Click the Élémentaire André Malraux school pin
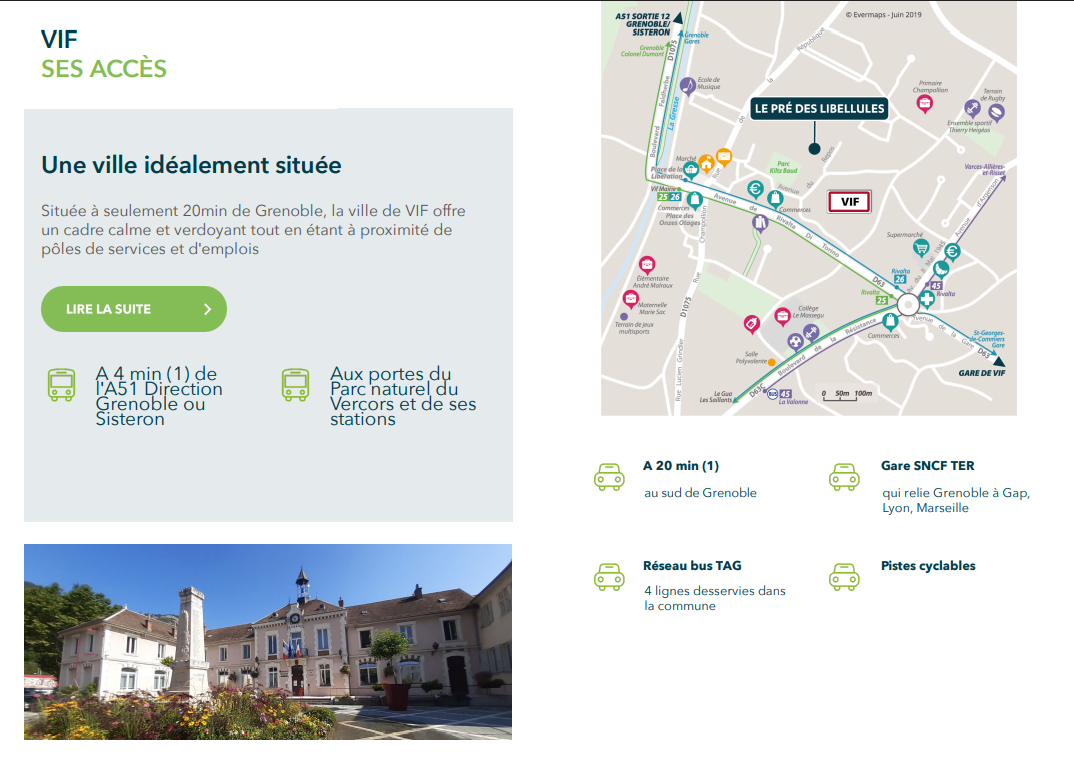This screenshot has width=1074, height=760. [x=647, y=264]
